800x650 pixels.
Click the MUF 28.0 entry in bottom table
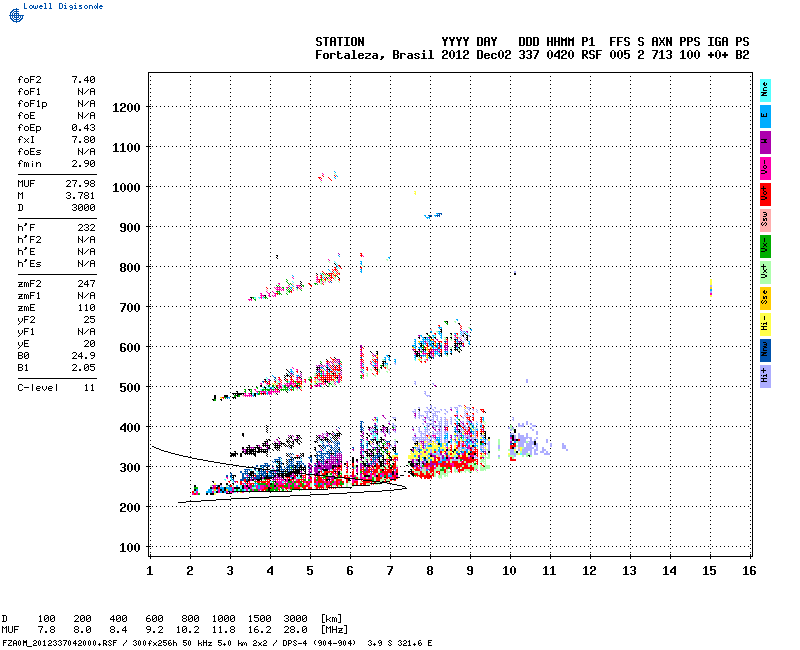(x=295, y=630)
